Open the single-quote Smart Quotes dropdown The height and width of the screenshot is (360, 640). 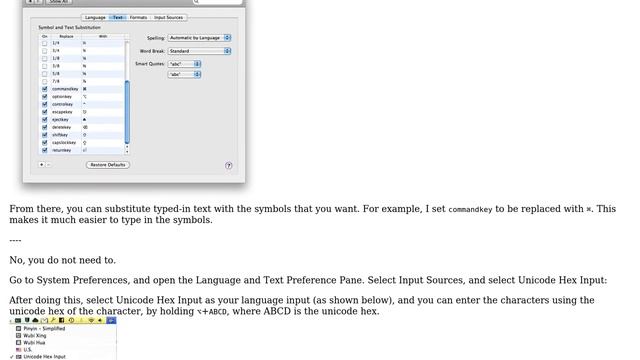(184, 74)
